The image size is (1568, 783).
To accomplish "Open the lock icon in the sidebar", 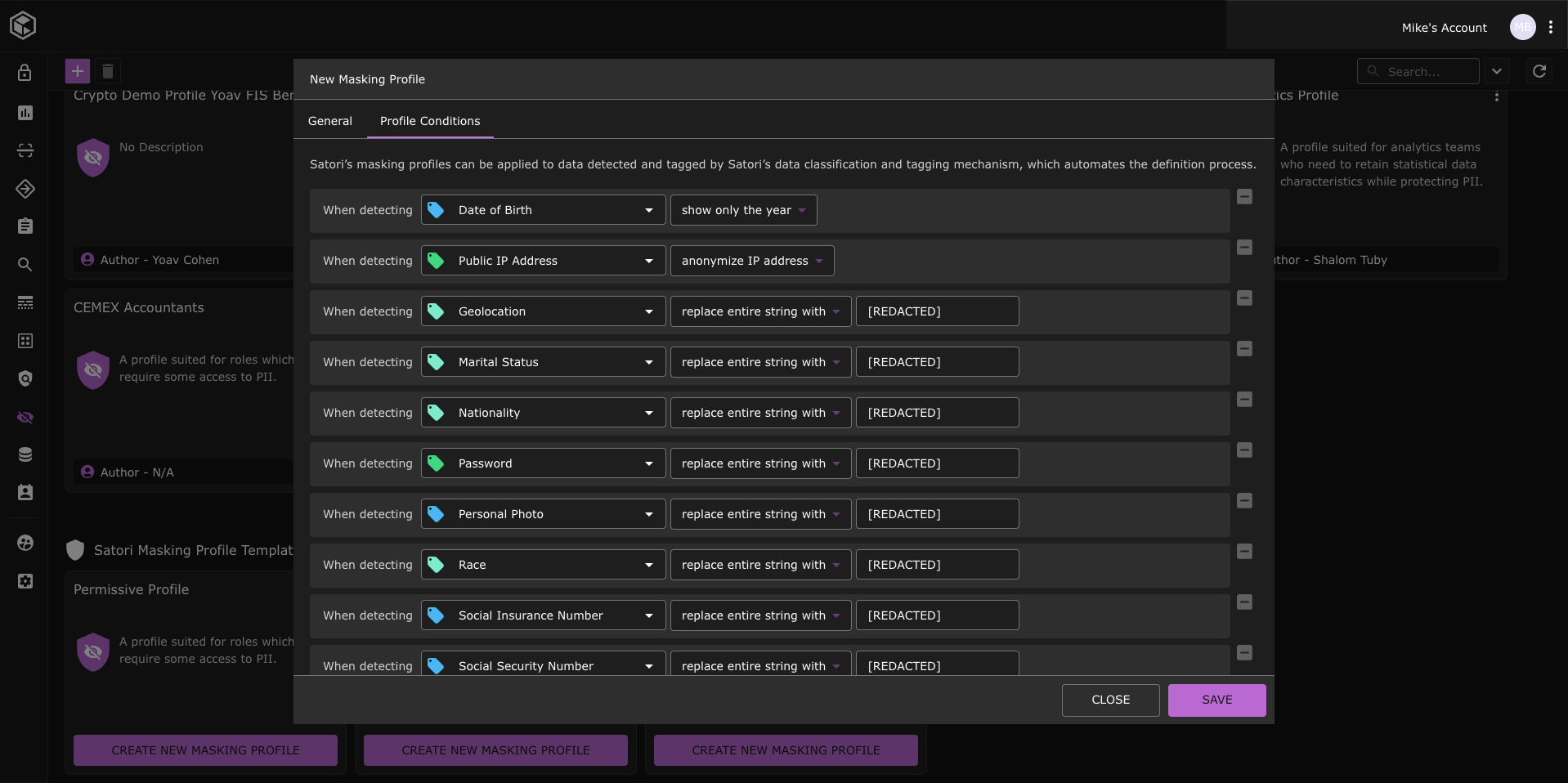I will [x=25, y=73].
